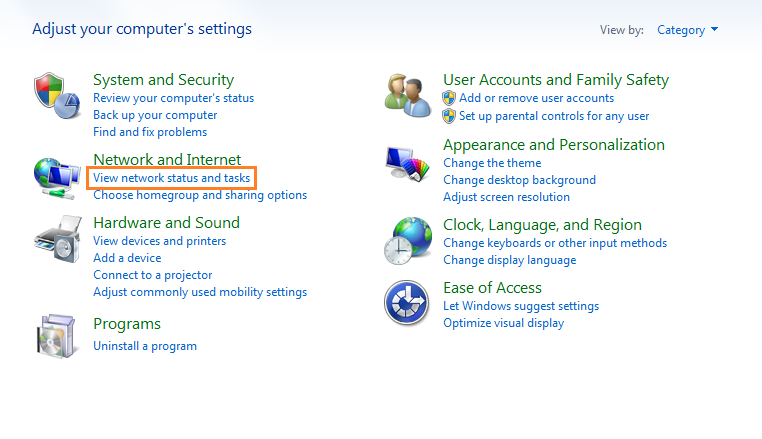Click Uninstall a program
This screenshot has height=439, width=762.
[x=145, y=346]
